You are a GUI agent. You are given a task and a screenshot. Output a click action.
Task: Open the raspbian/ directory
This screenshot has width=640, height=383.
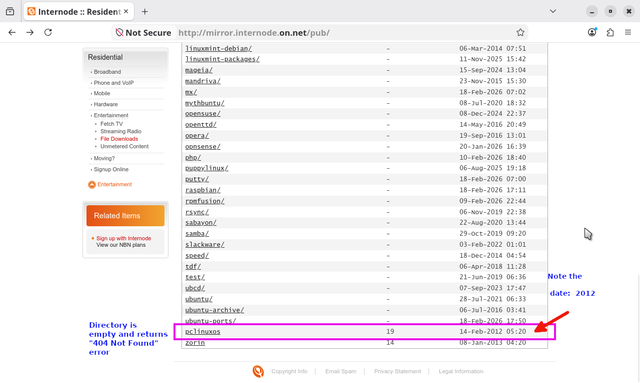[203, 190]
